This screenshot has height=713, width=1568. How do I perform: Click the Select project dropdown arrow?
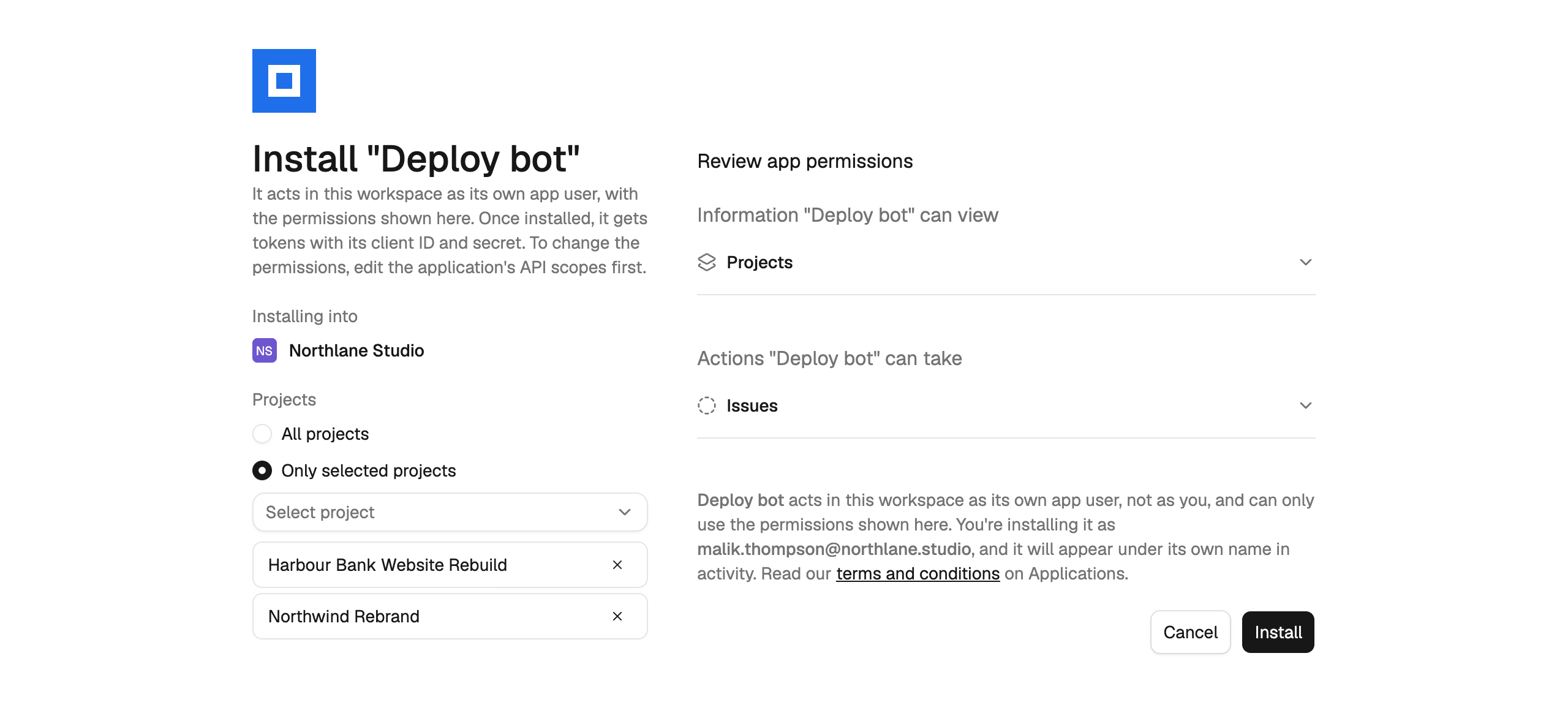(x=625, y=512)
